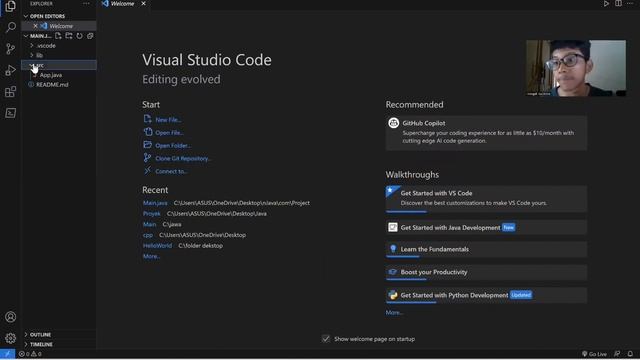Open Get Started with Java Development walkthrough

(x=486, y=227)
